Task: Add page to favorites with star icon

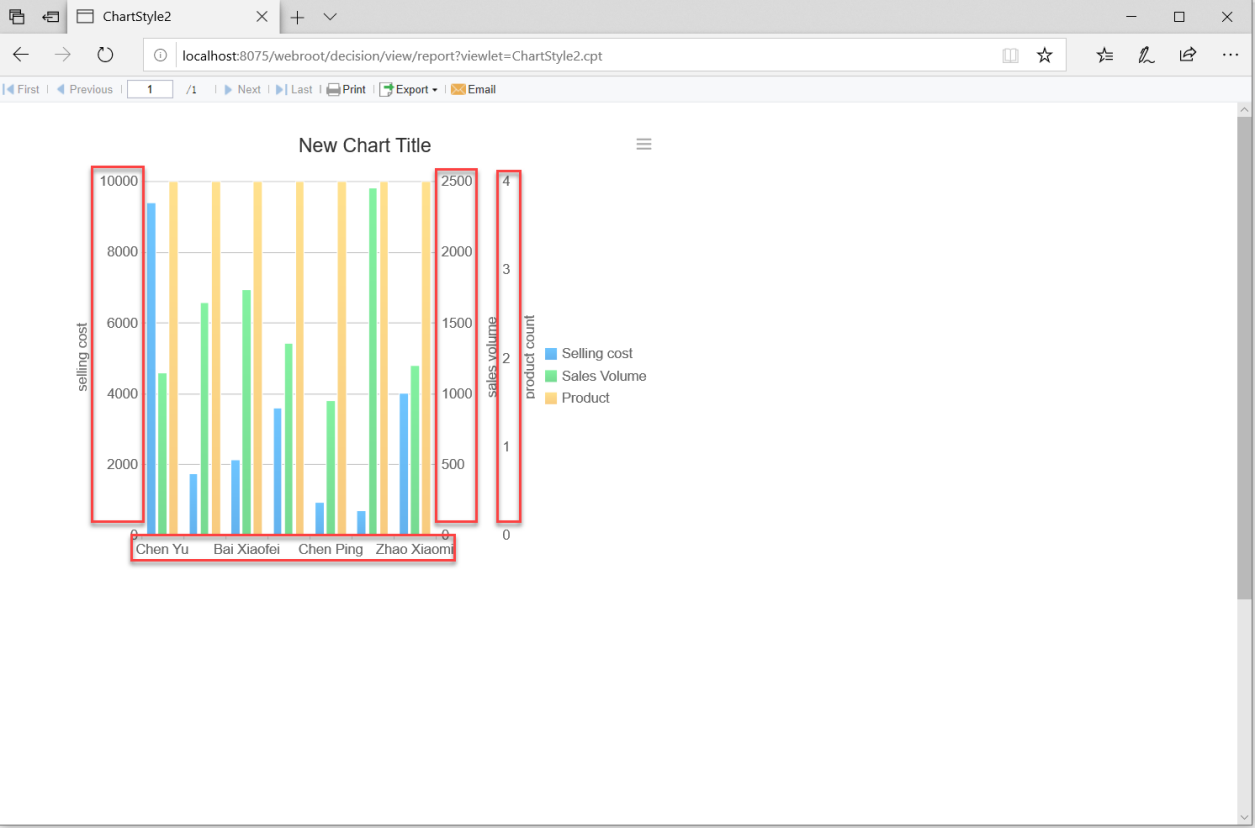Action: pyautogui.click(x=1045, y=55)
